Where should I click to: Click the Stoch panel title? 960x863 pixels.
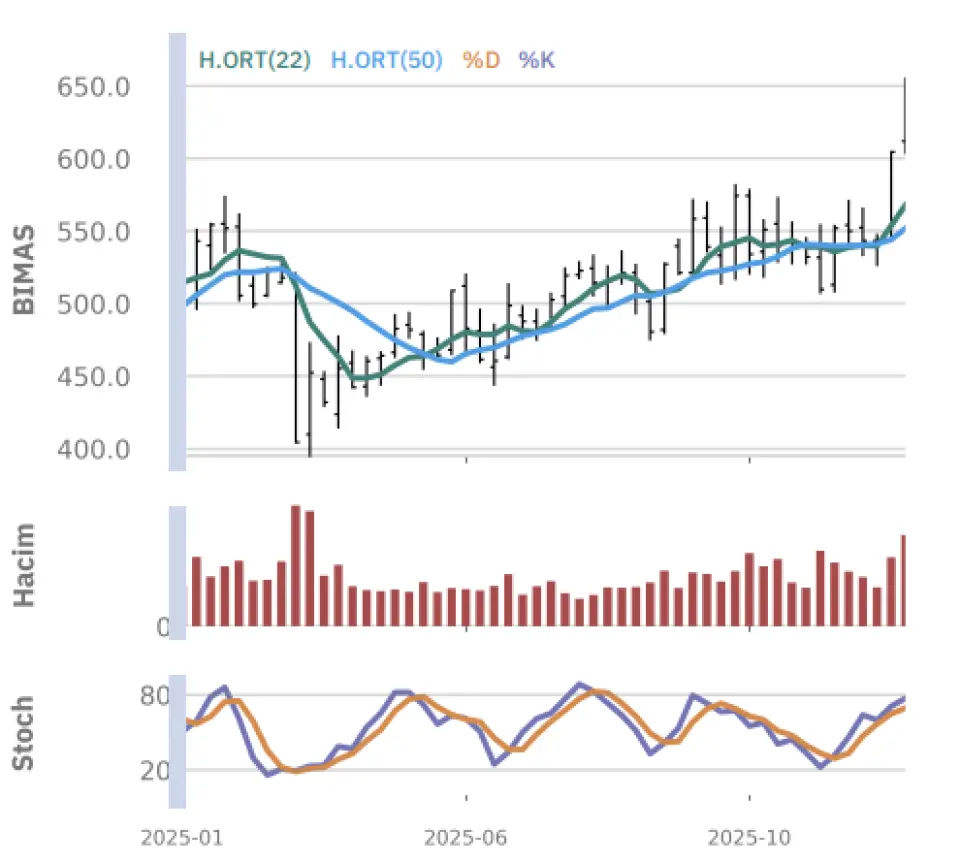(24, 733)
